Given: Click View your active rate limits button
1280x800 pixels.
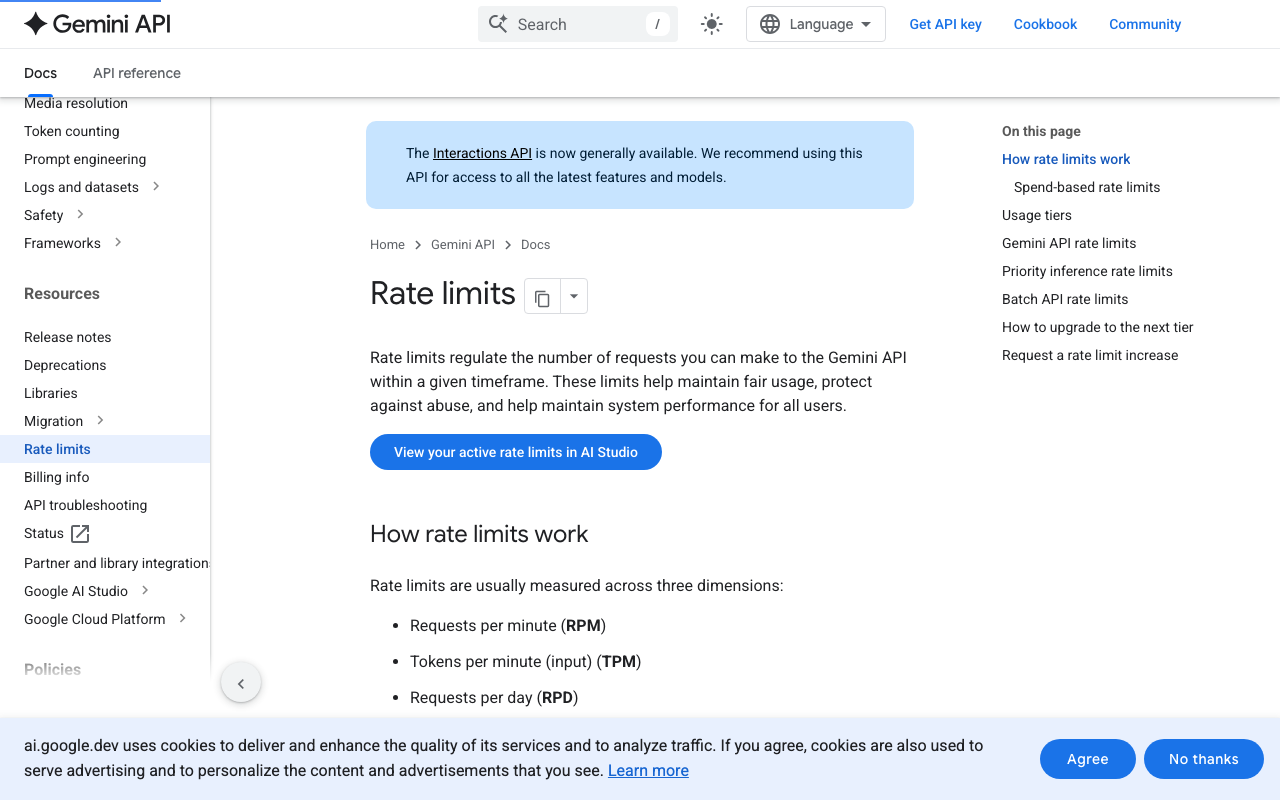Looking at the screenshot, I should (x=516, y=452).
